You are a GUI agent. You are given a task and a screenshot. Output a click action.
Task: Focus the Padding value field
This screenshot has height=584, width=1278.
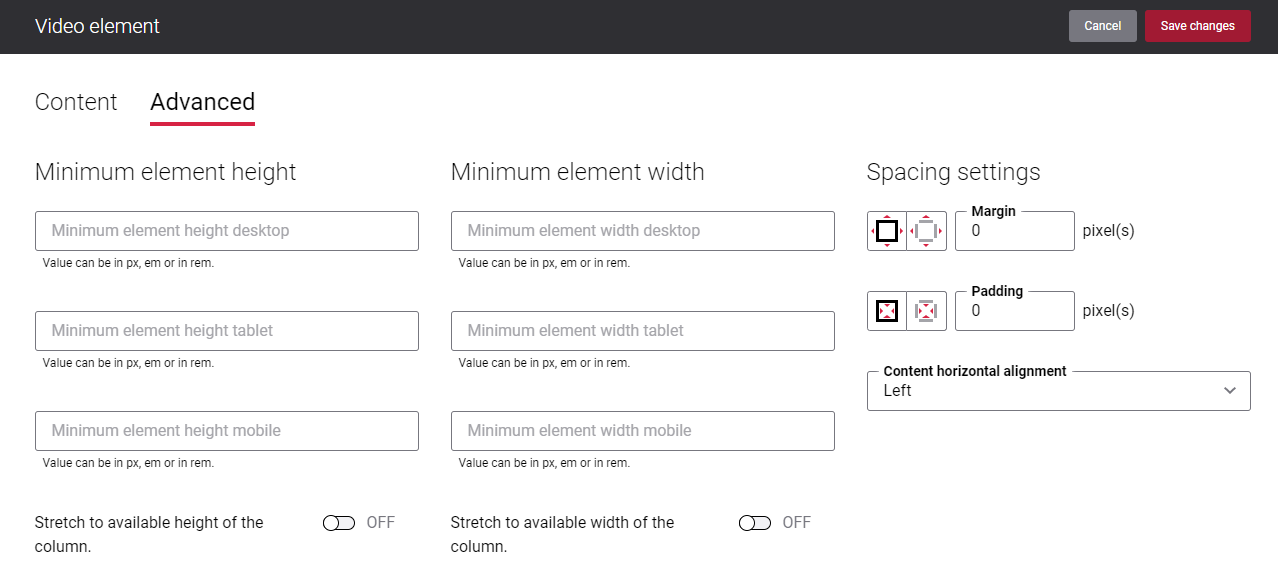[1015, 311]
